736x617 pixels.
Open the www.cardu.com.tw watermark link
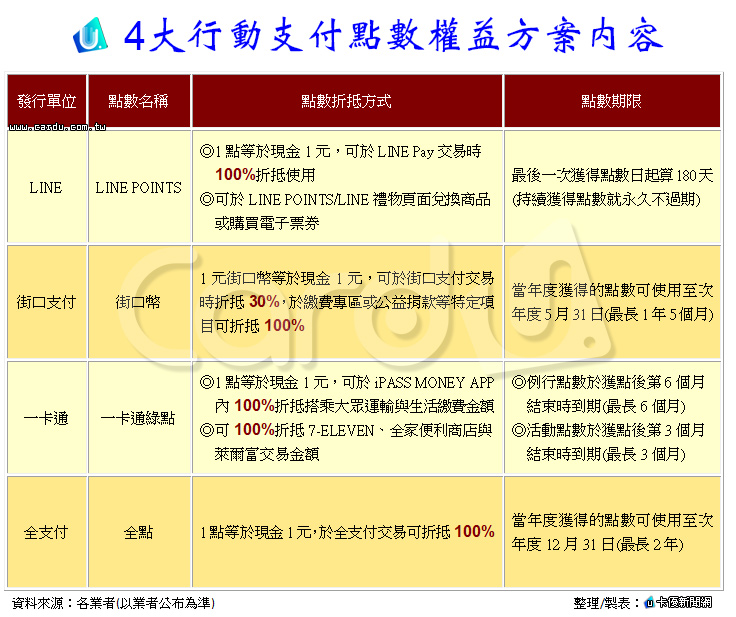59,128
